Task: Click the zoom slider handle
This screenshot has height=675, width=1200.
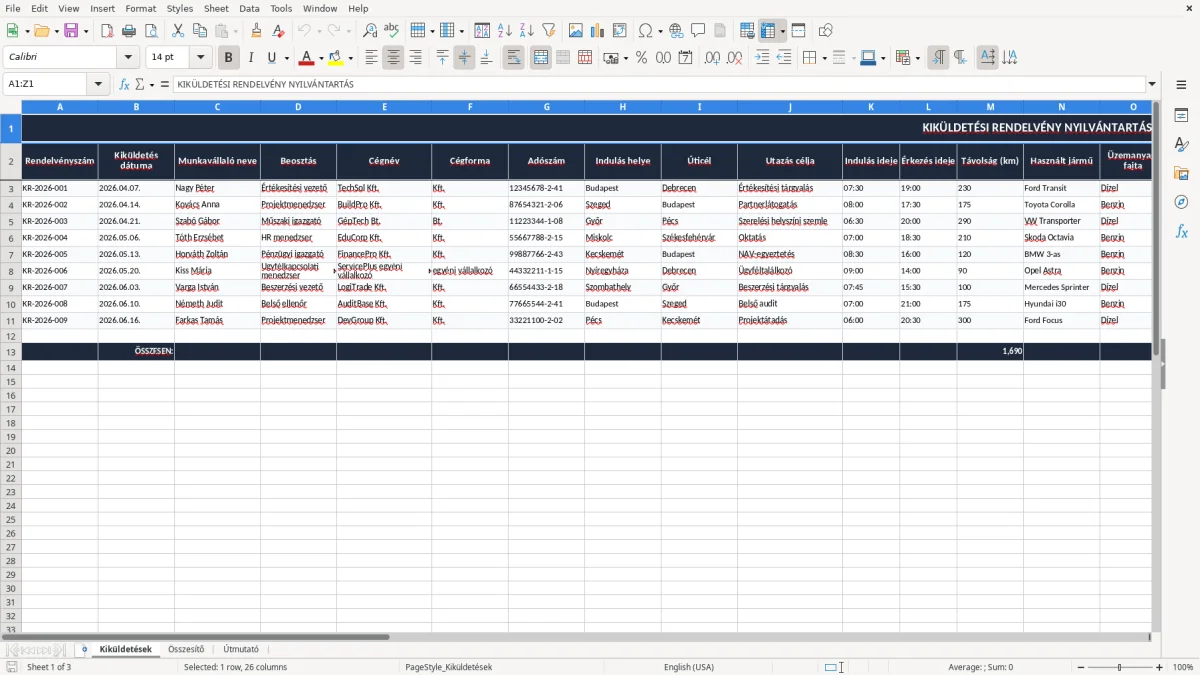Action: 1119,667
